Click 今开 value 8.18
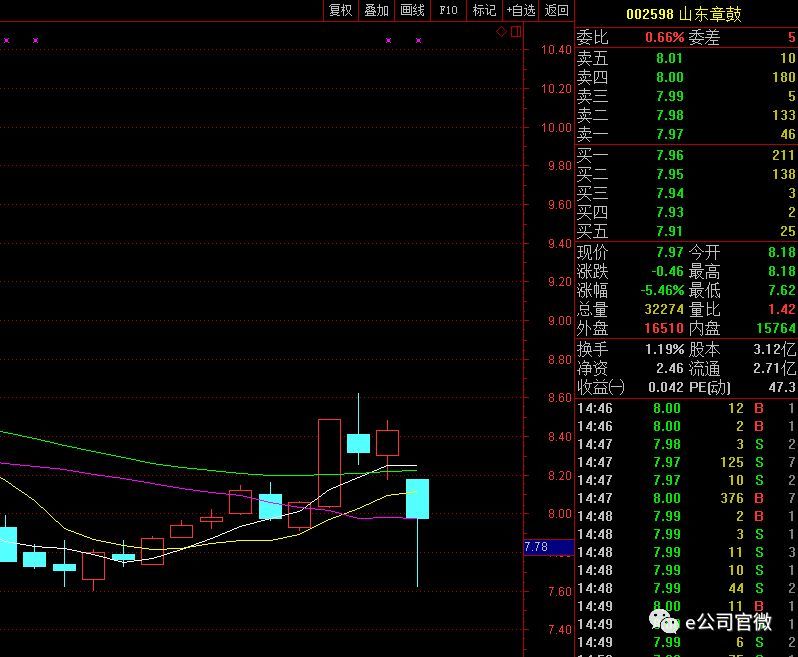Viewport: 798px width, 657px height. pos(782,252)
